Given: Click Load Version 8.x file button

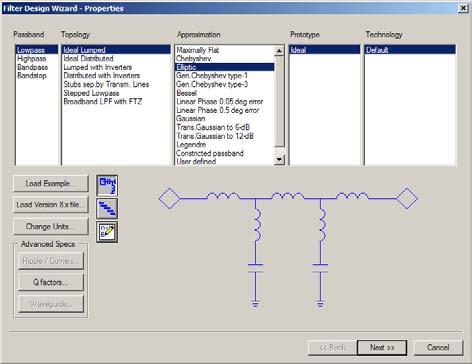Looking at the screenshot, I should pos(51,205).
